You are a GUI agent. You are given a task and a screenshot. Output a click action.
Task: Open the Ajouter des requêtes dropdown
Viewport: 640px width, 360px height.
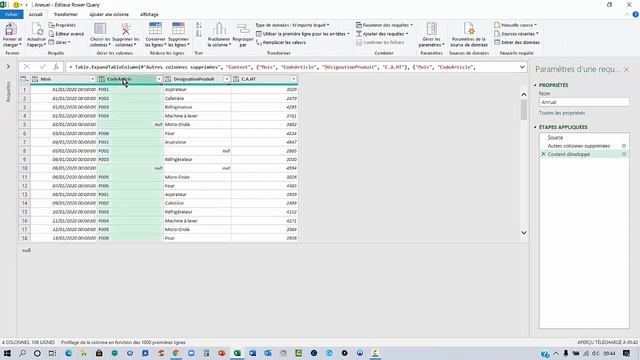(382, 34)
